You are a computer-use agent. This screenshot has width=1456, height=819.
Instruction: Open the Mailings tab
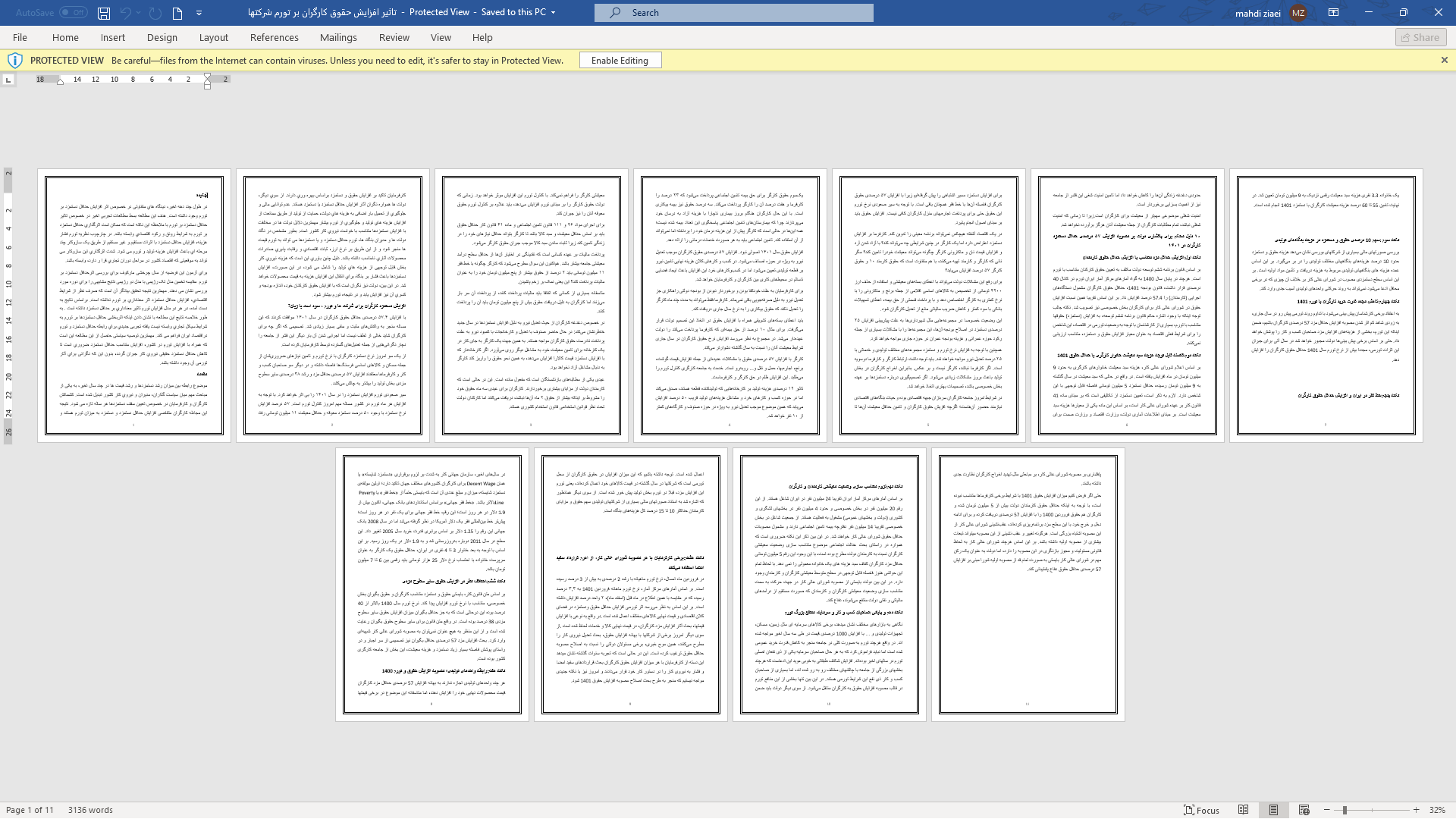point(338,37)
